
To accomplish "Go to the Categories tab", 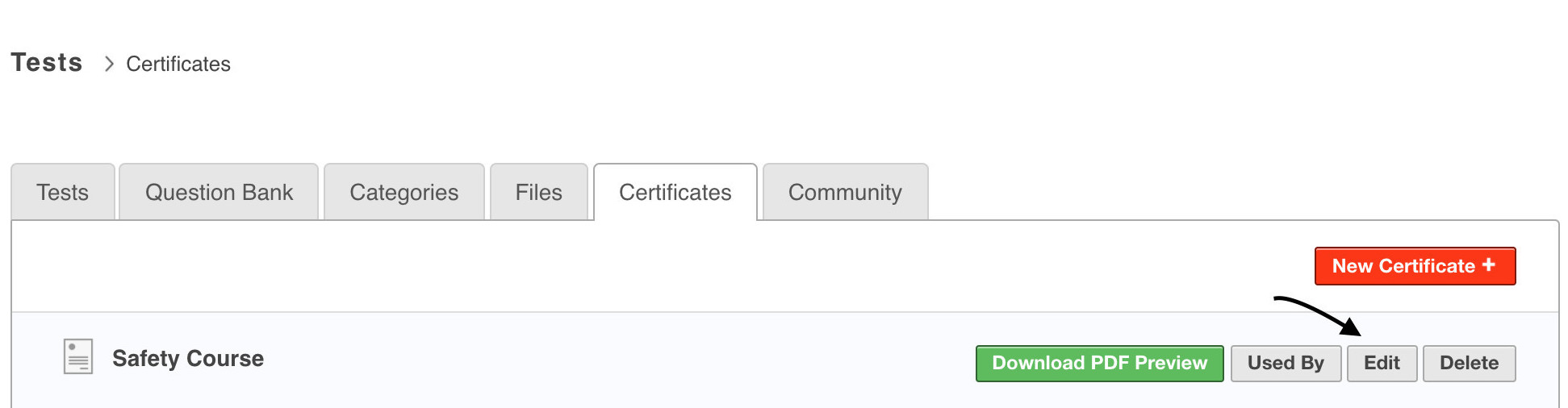I will [403, 193].
